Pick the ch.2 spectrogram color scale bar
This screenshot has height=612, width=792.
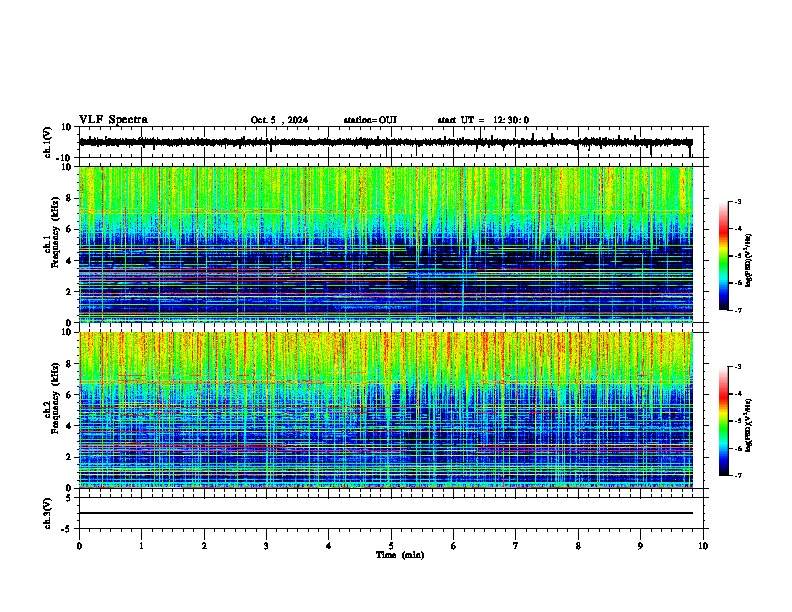coord(724,421)
